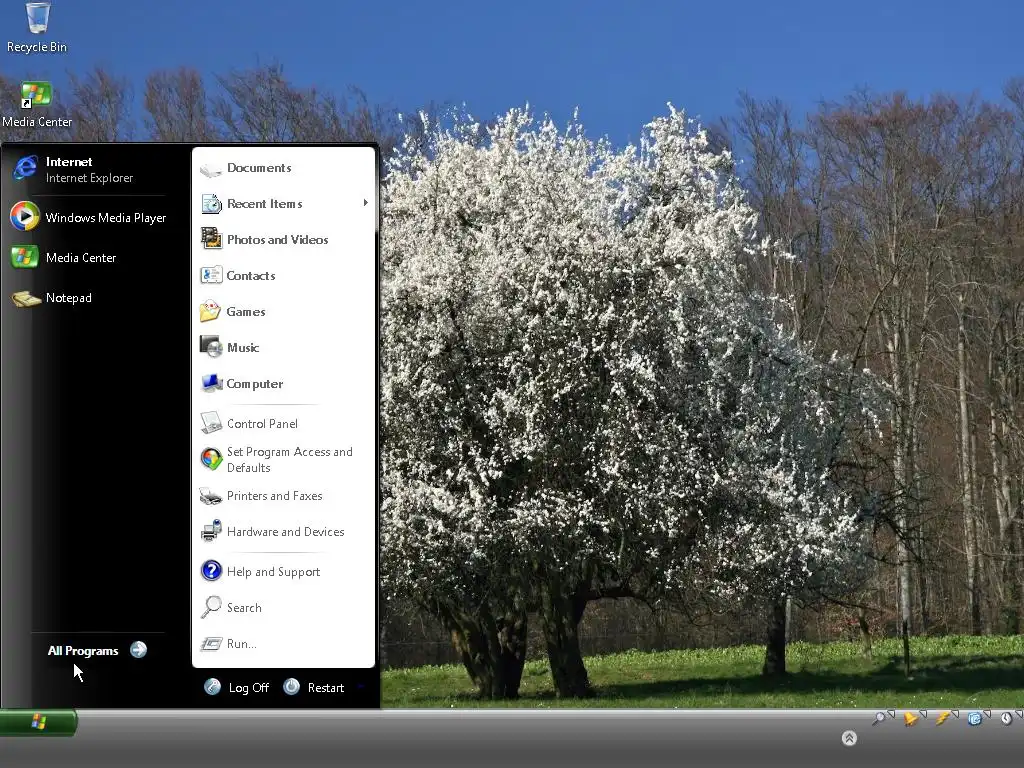Launch the Media Center desktop shortcut
This screenshot has width=1024, height=768.
(x=37, y=104)
